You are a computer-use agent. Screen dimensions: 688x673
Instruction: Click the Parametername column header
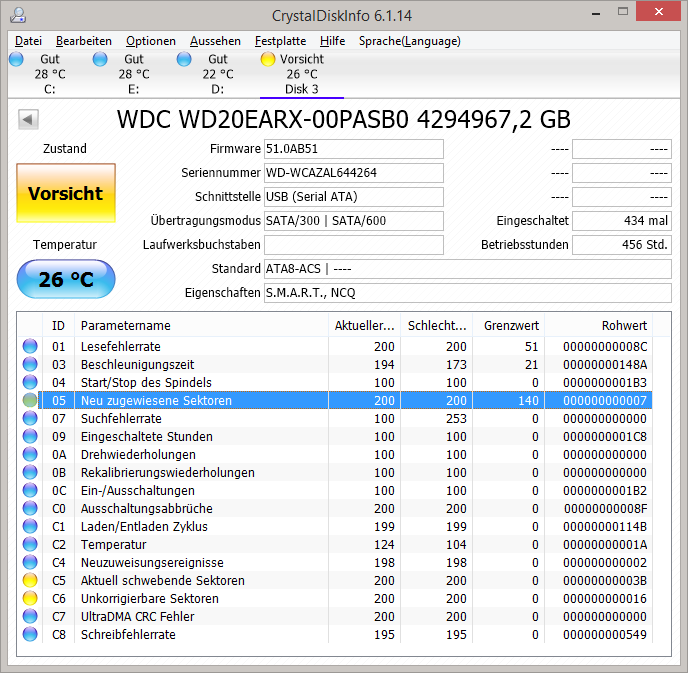(201, 326)
